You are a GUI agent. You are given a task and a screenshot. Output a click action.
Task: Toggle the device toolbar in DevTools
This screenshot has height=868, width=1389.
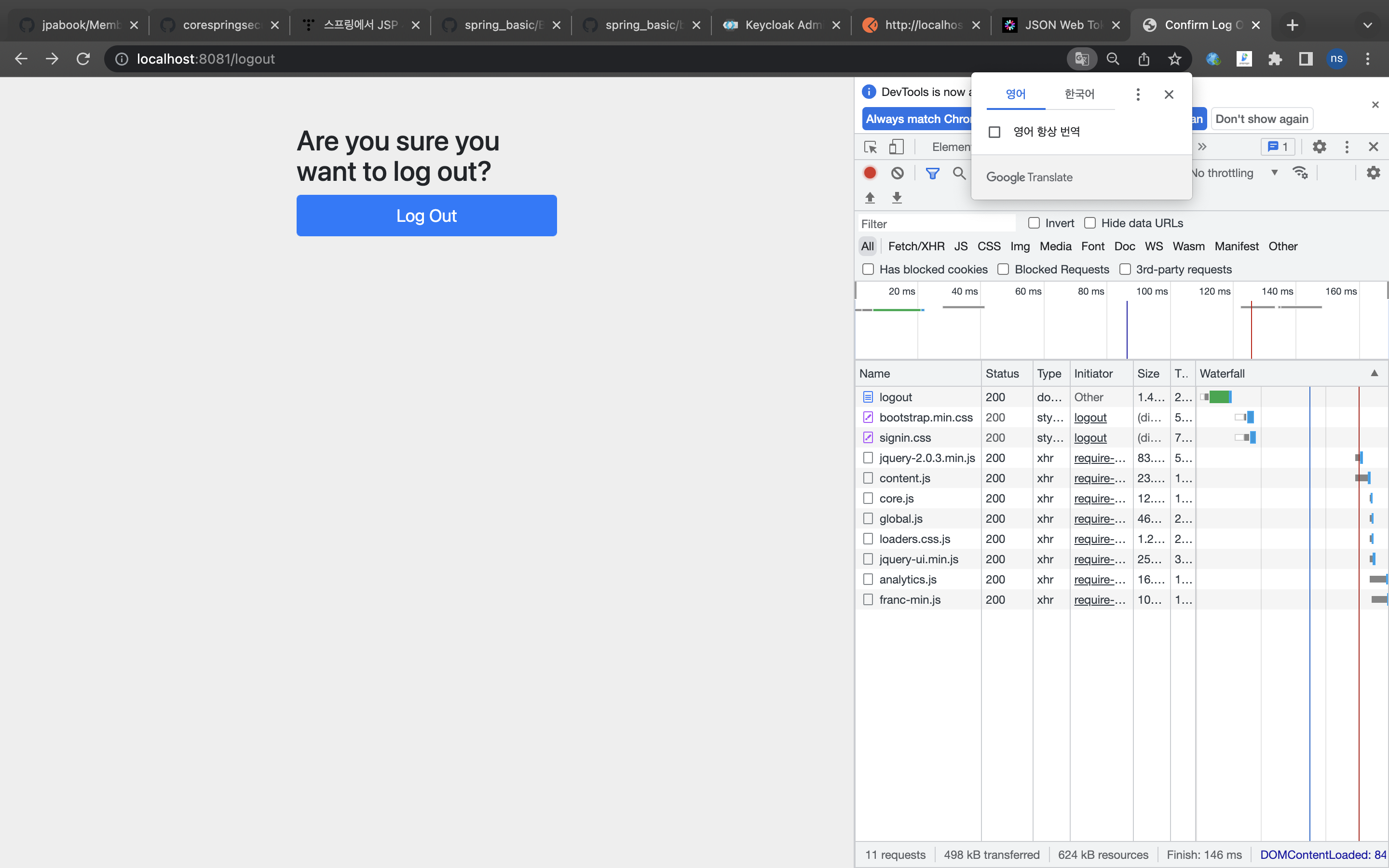896,147
